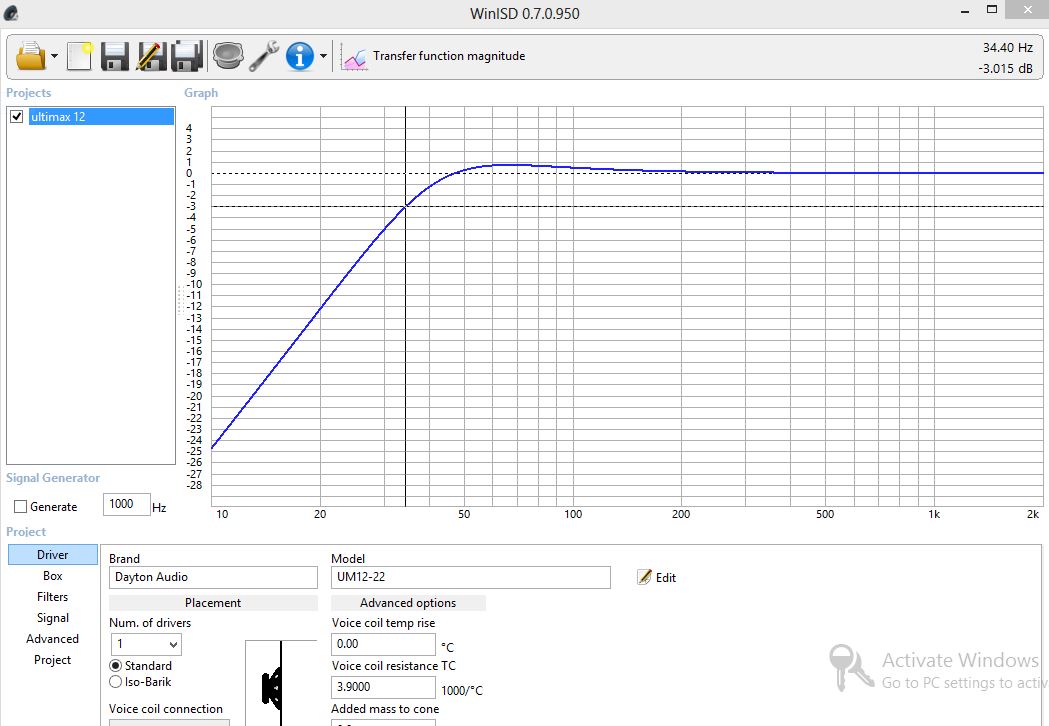The height and width of the screenshot is (726, 1049).
Task: Click the Model field UM12-22
Action: [x=471, y=577]
